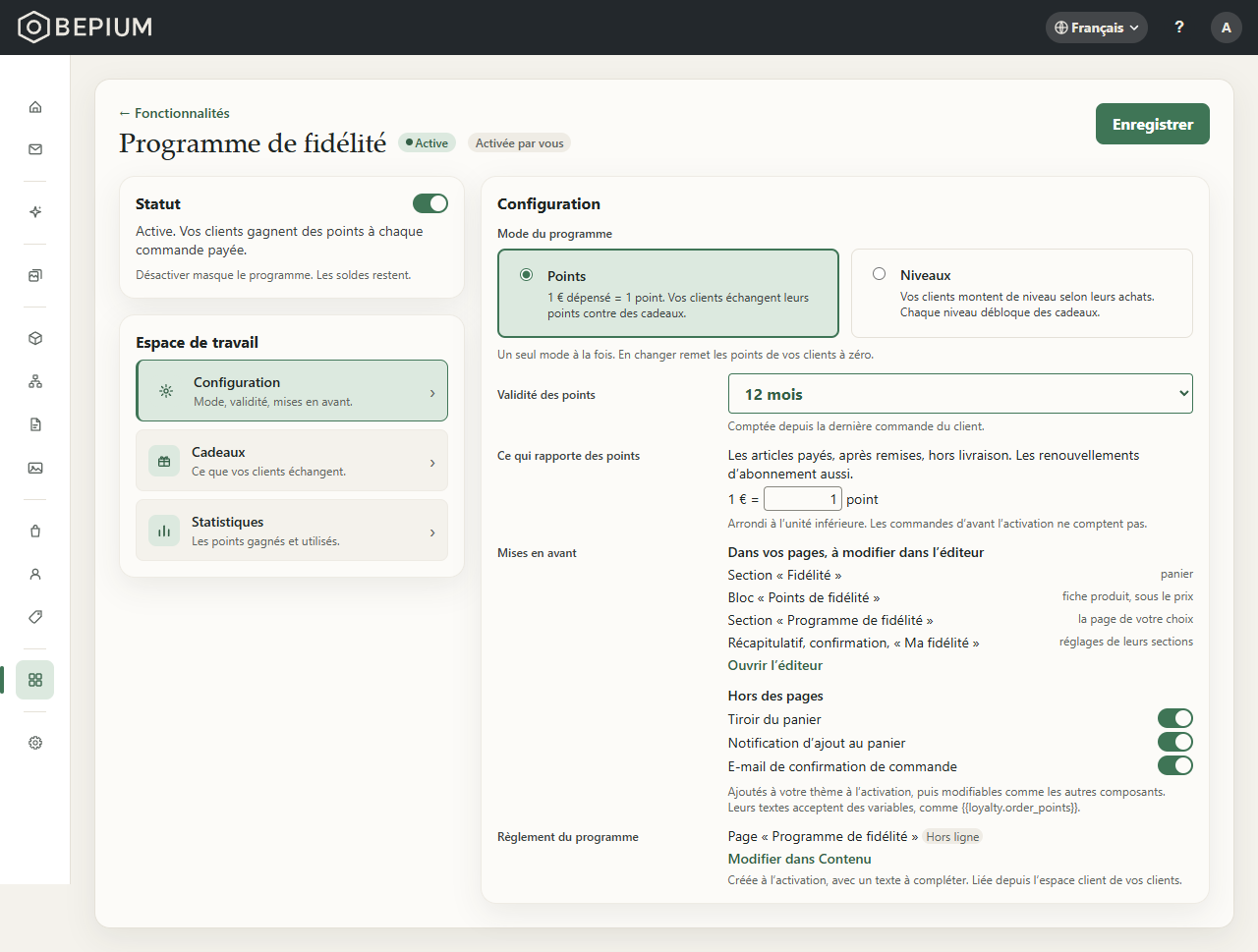Viewport: 1258px width, 952px height.
Task: Open the mail envelope icon in sidebar
Action: click(35, 149)
